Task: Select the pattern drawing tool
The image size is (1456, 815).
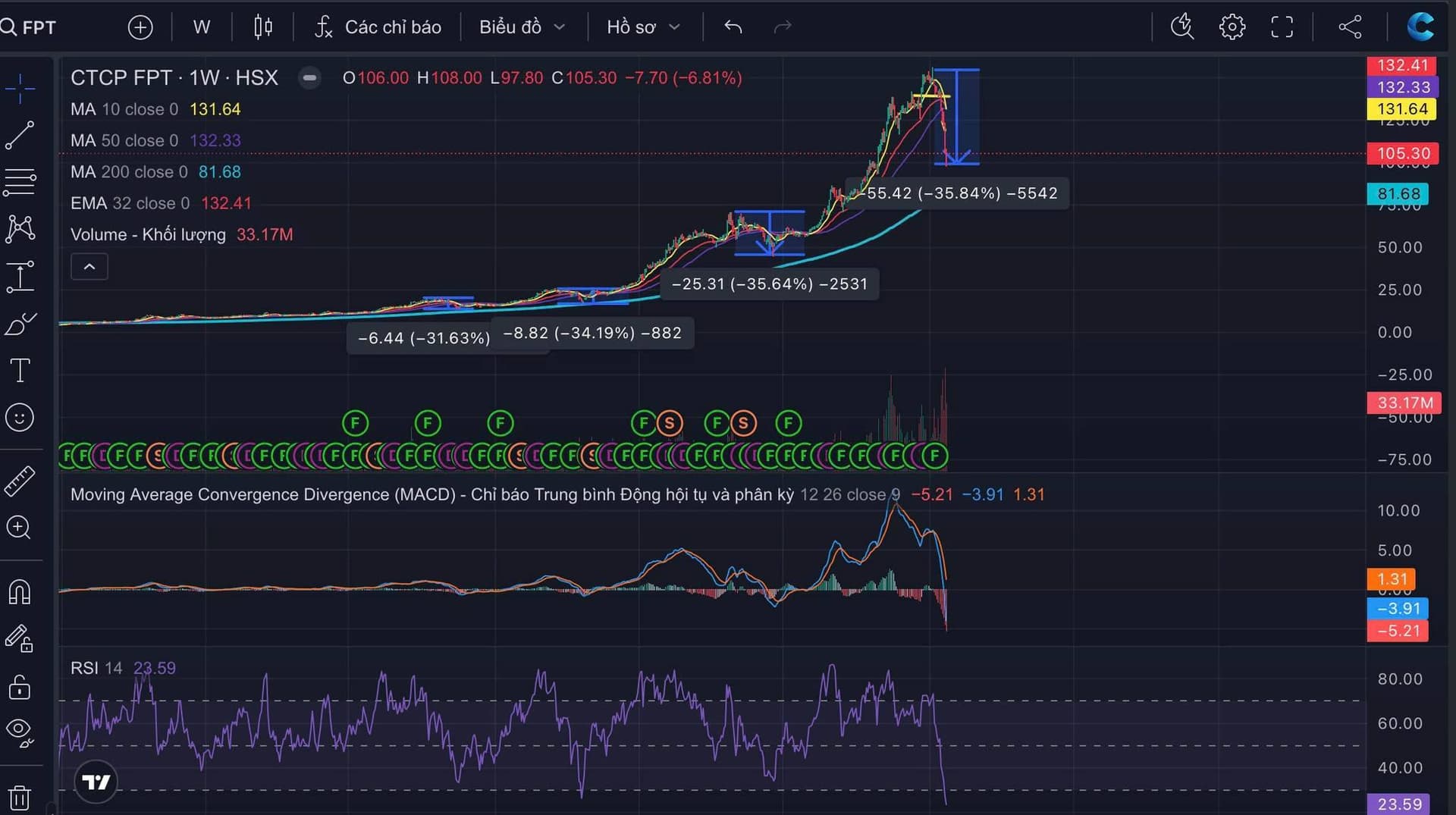Action: tap(20, 228)
